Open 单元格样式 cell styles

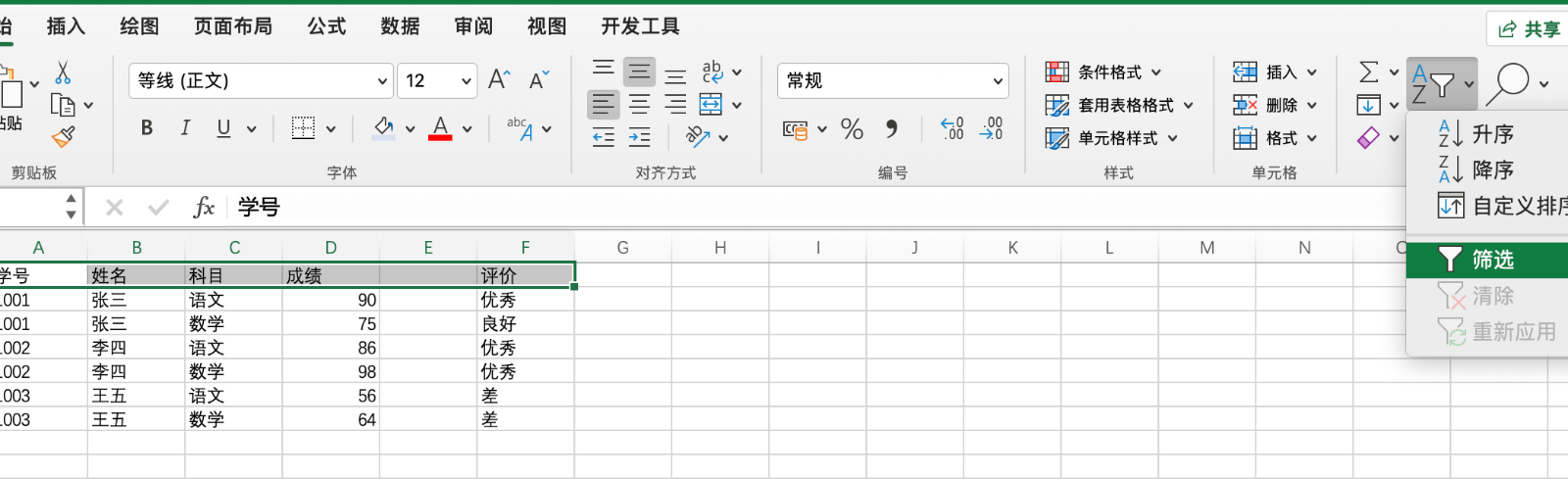coord(1111,138)
